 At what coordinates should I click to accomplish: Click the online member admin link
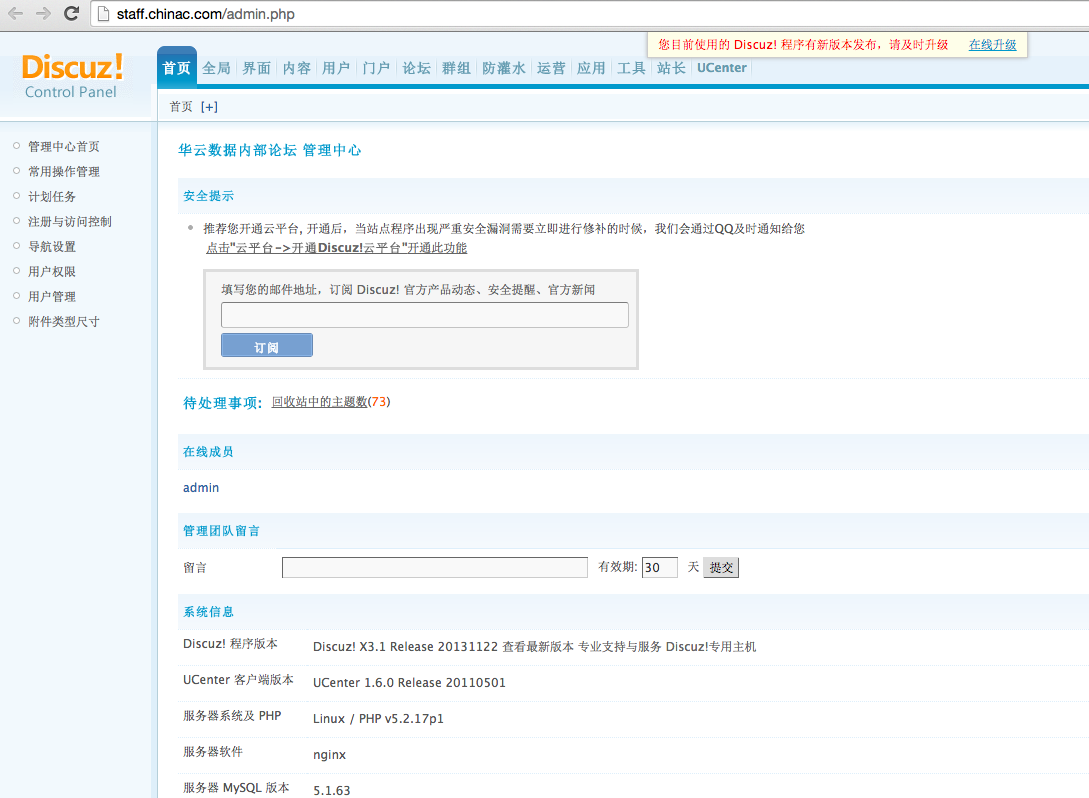[201, 488]
